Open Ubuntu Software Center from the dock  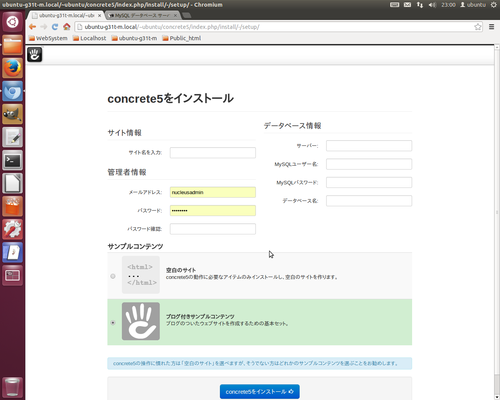13,206
